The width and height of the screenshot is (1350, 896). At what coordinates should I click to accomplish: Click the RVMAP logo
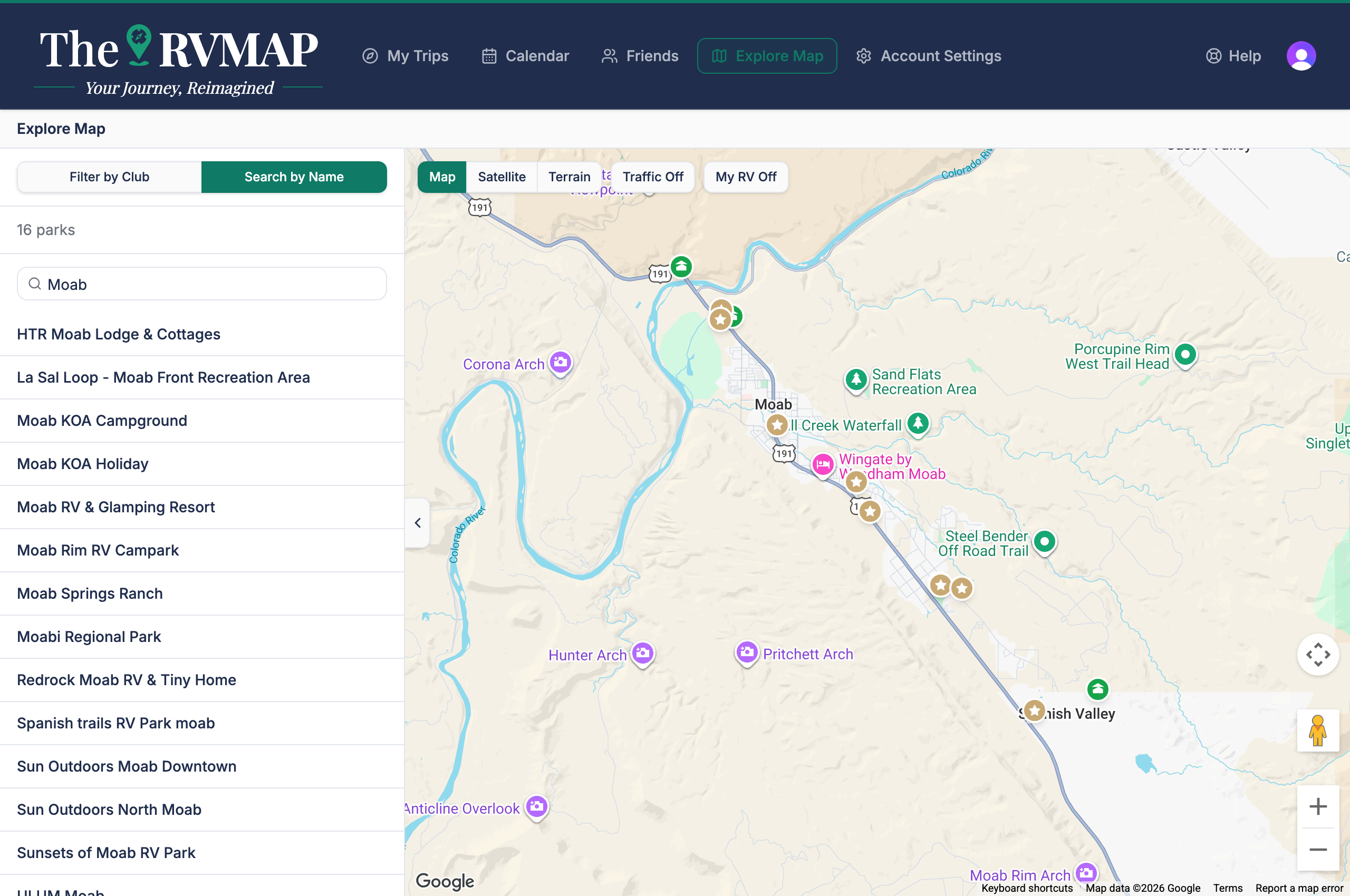click(178, 60)
